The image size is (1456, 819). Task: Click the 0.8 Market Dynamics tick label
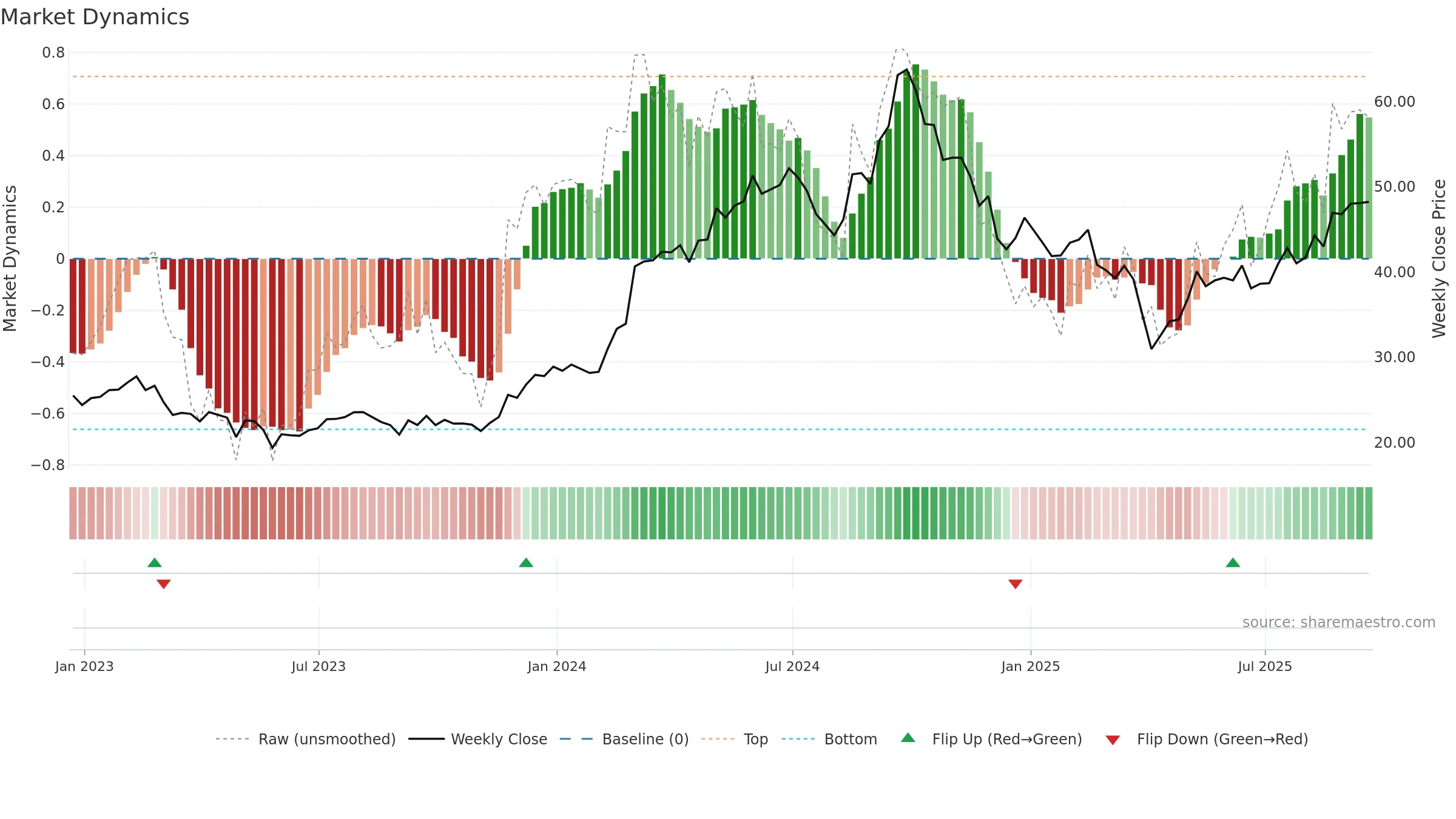pos(53,53)
